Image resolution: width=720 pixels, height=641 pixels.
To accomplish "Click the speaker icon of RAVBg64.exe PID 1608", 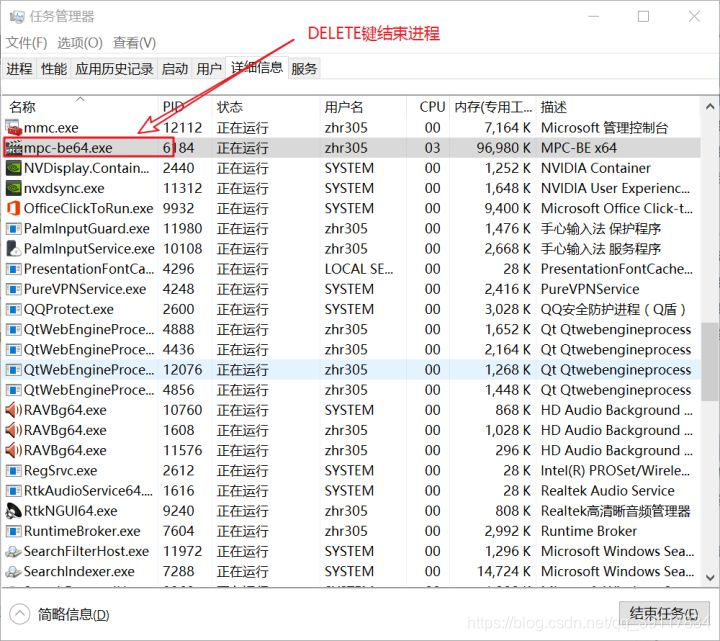I will coord(13,430).
